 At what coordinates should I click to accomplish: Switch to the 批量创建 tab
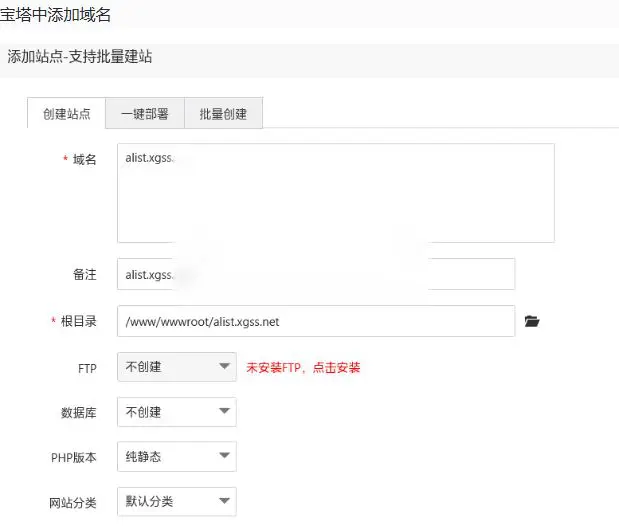point(223,114)
